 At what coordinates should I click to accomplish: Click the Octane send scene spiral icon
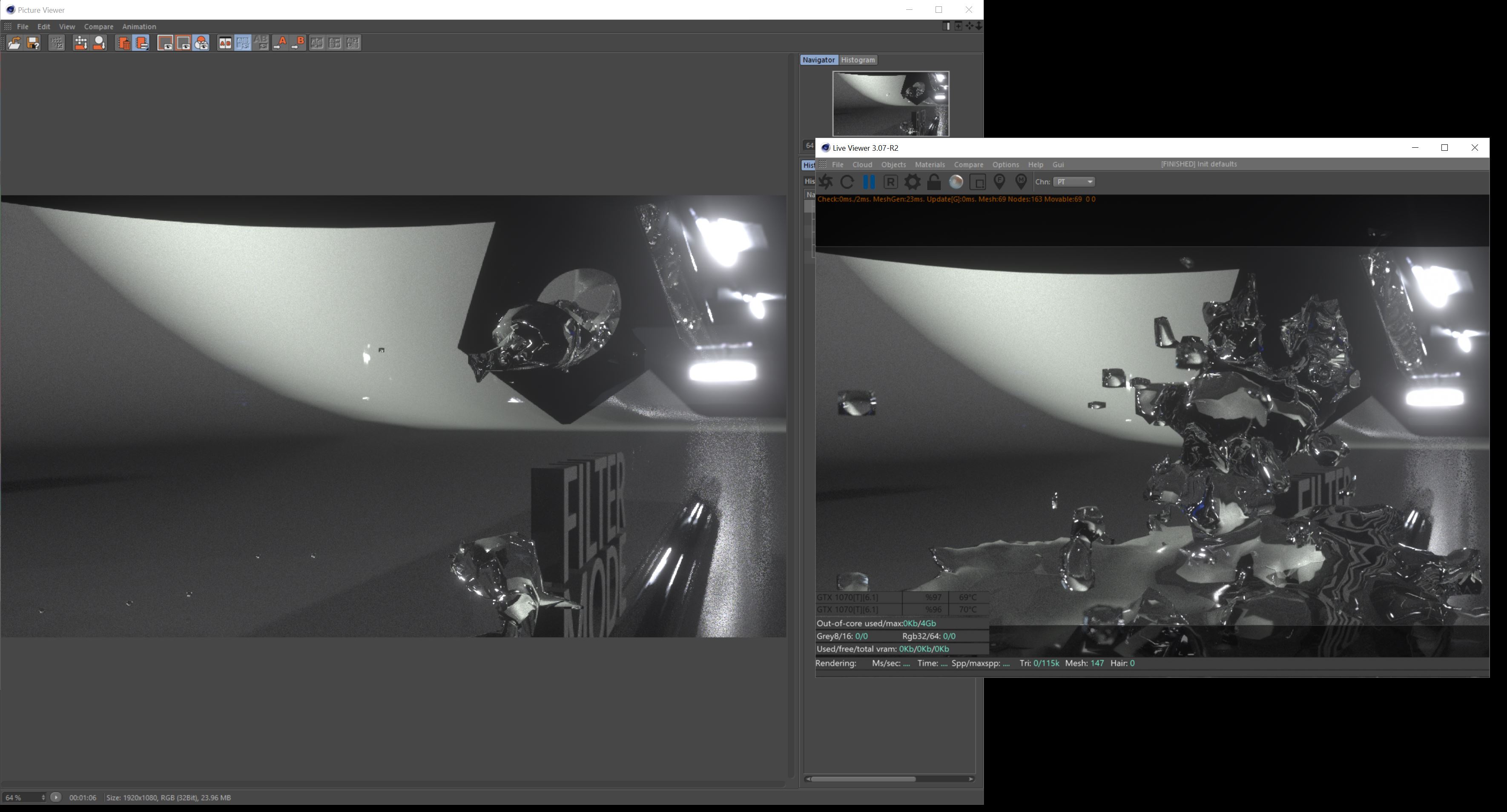click(825, 182)
